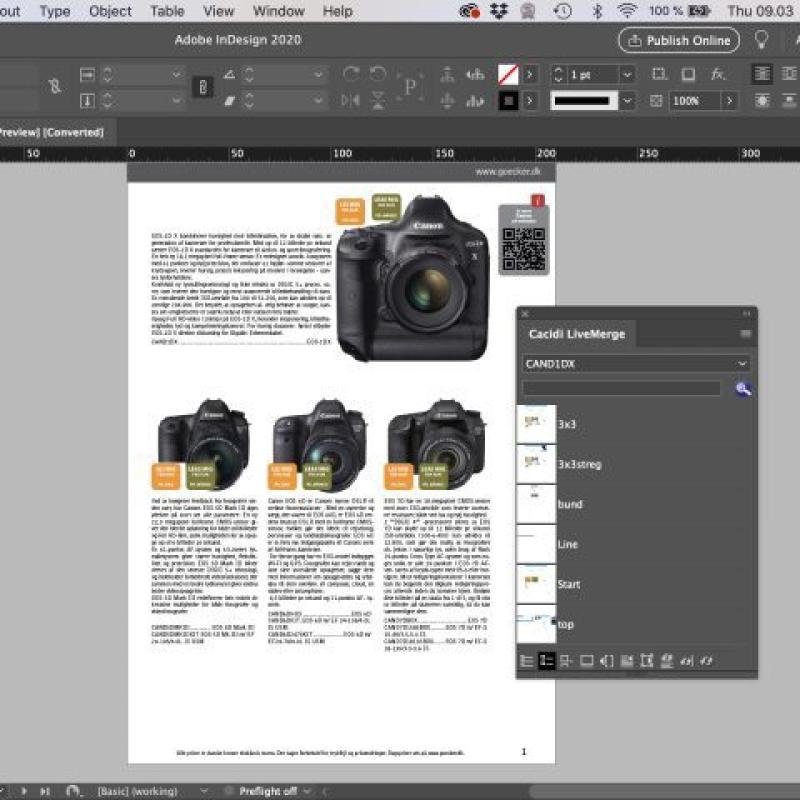Select the top template item

pyautogui.click(x=565, y=624)
